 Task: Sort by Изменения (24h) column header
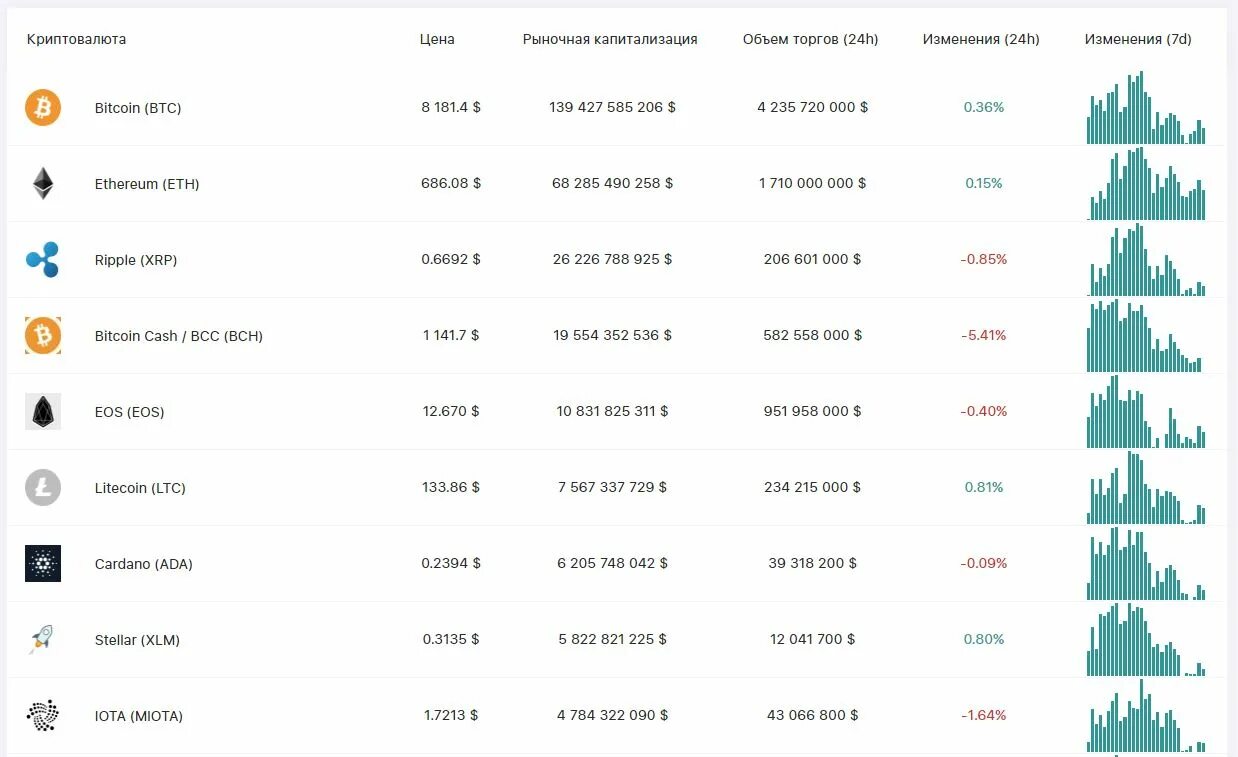981,40
